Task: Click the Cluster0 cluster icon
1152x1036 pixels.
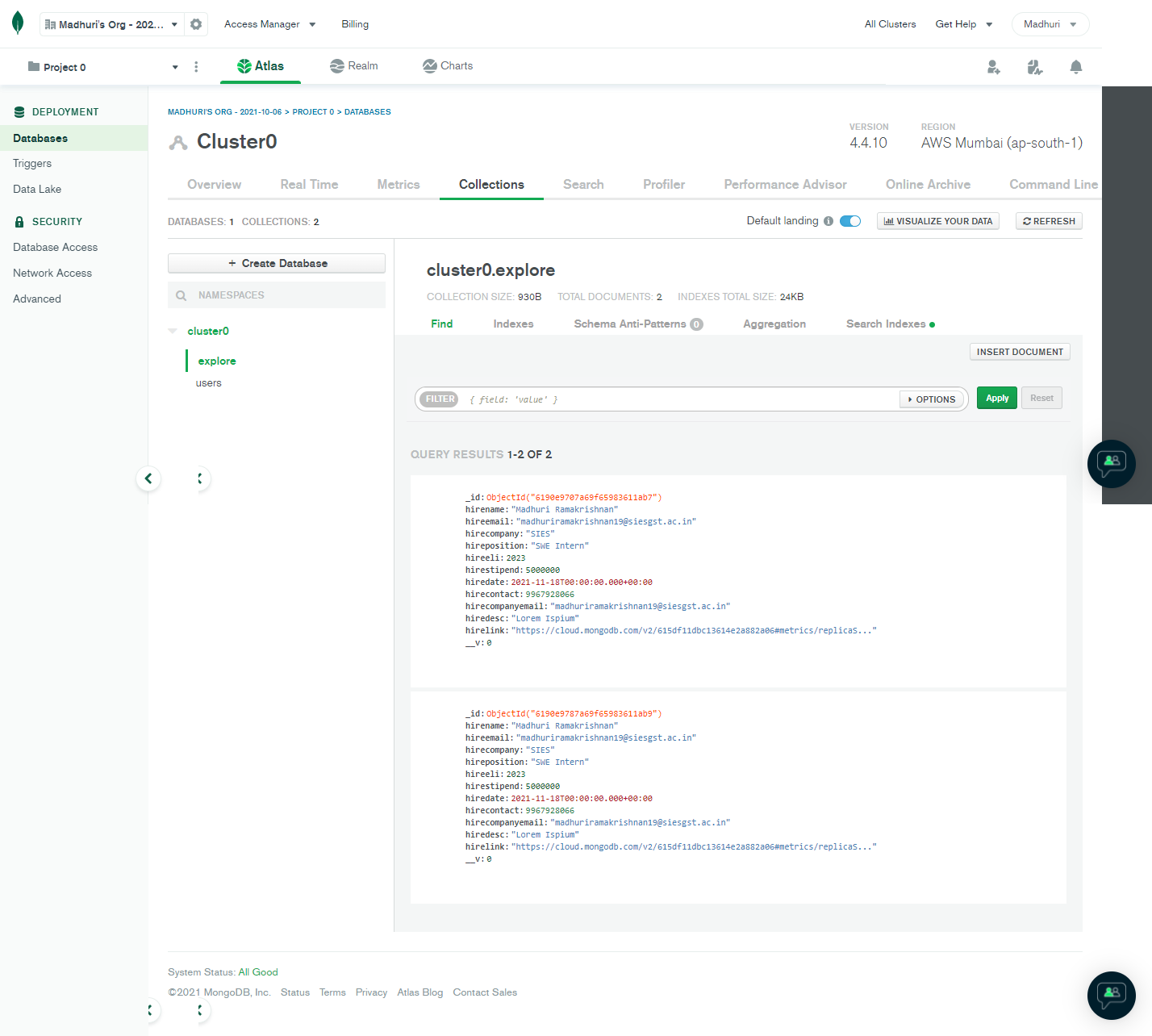Action: [177, 143]
